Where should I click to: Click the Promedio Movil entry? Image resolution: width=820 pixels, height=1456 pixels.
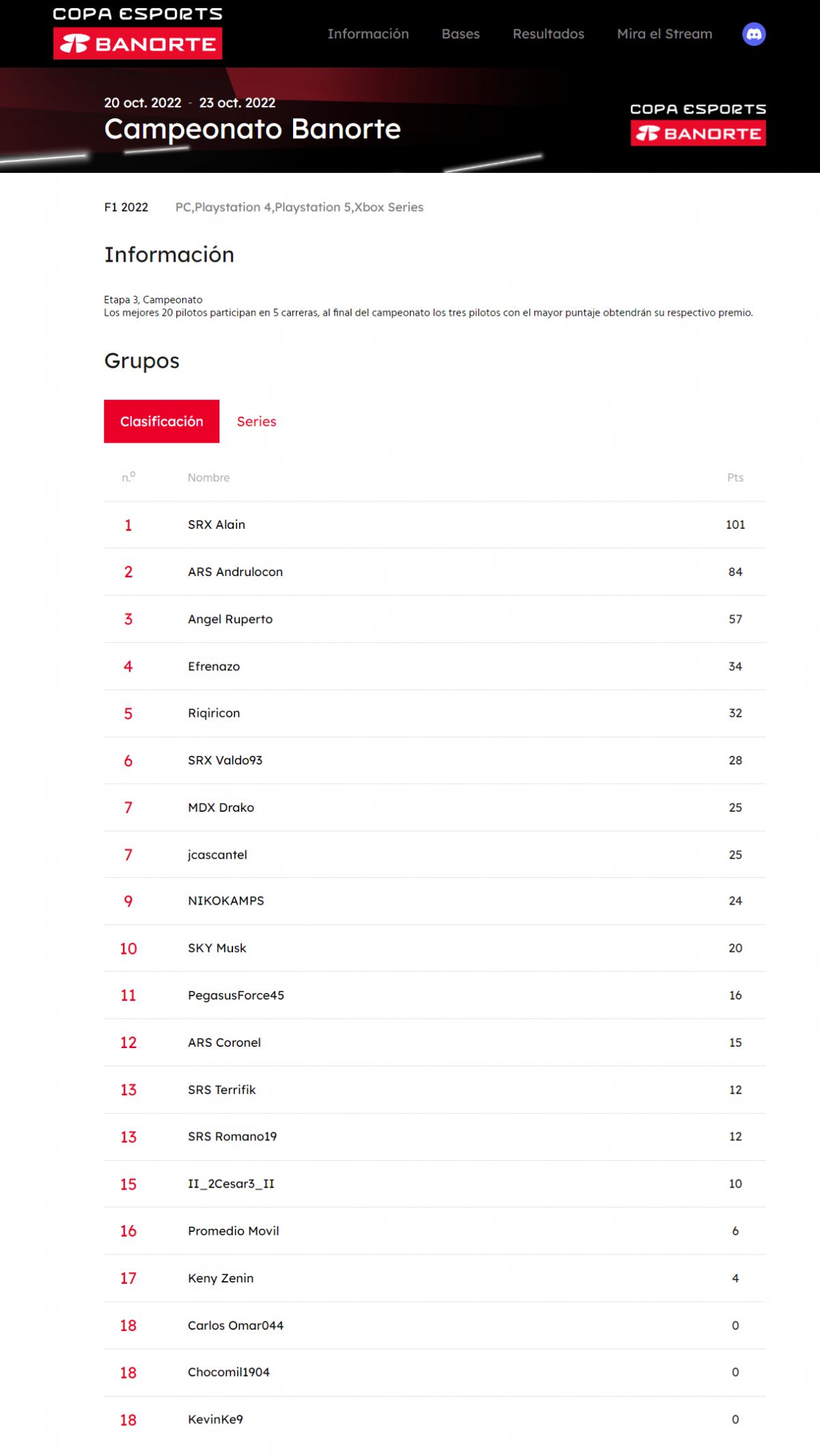[233, 1231]
